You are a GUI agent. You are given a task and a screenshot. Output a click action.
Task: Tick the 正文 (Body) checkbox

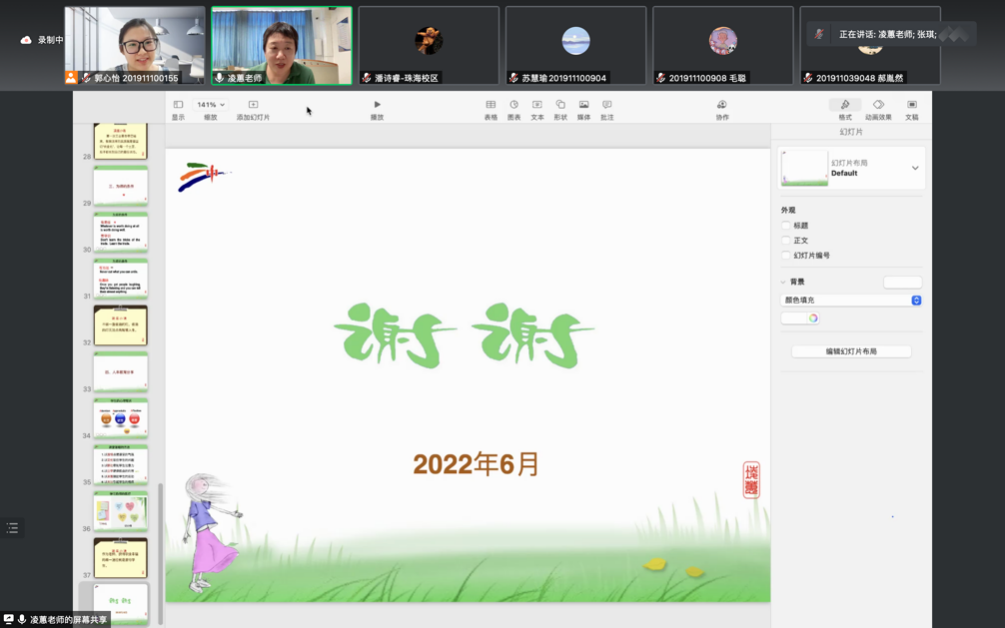[x=786, y=241]
